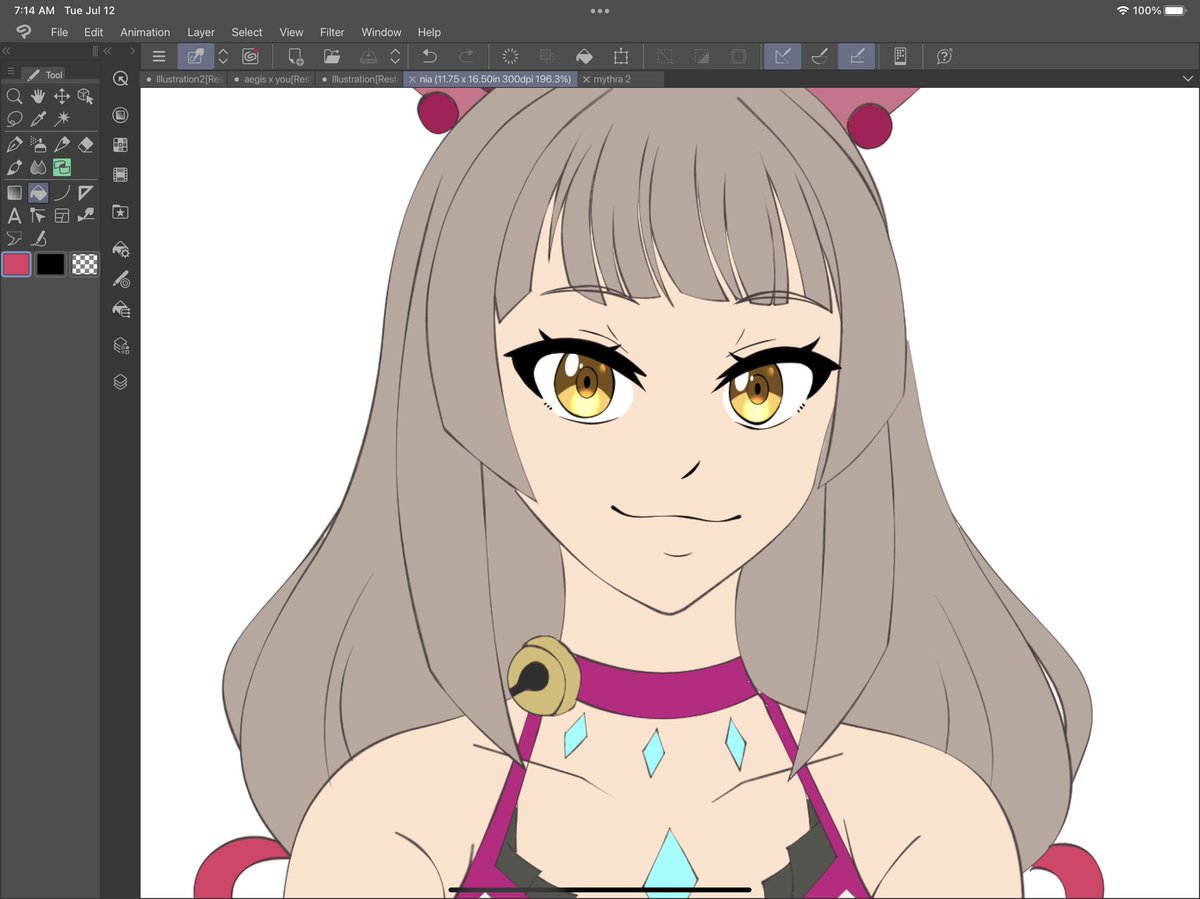Undo the last action
This screenshot has height=899, width=1200.
[429, 57]
